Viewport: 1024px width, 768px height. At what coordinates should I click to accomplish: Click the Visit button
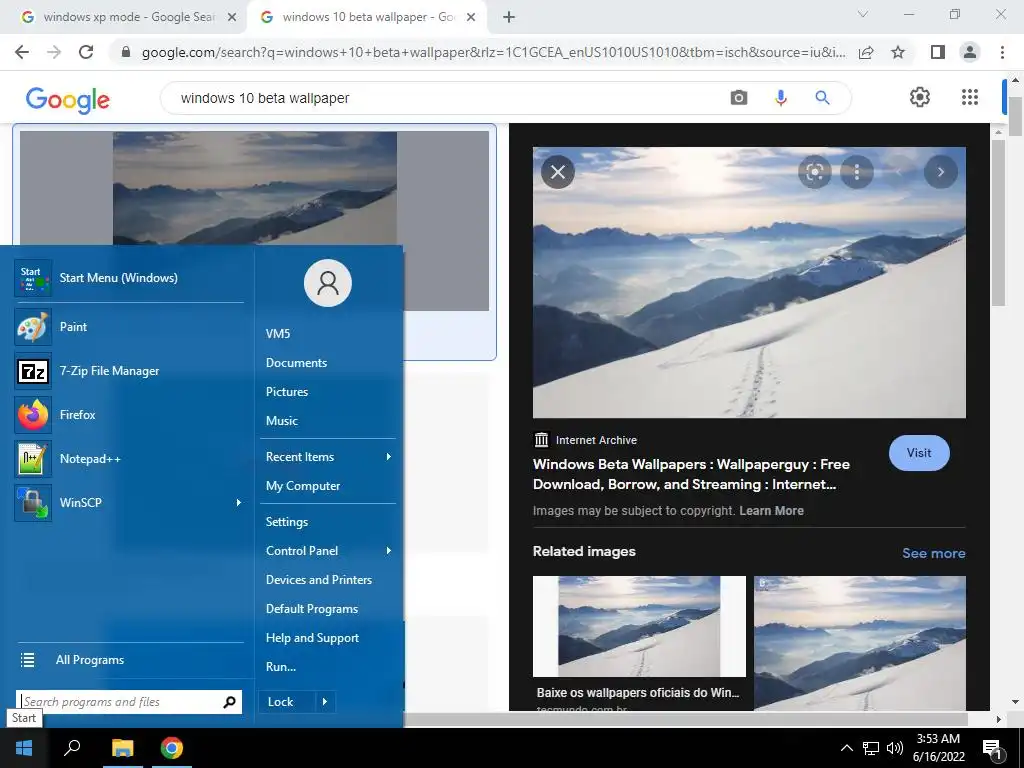click(919, 453)
